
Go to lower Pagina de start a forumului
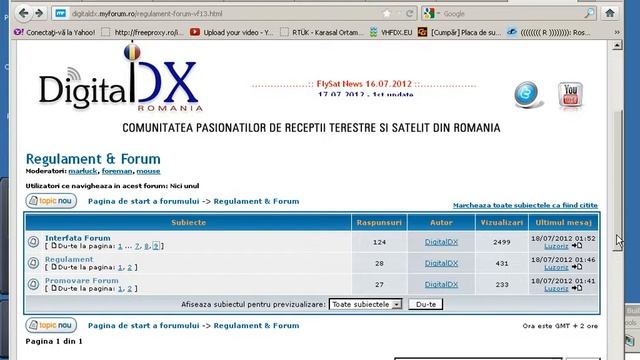pyautogui.click(x=143, y=325)
